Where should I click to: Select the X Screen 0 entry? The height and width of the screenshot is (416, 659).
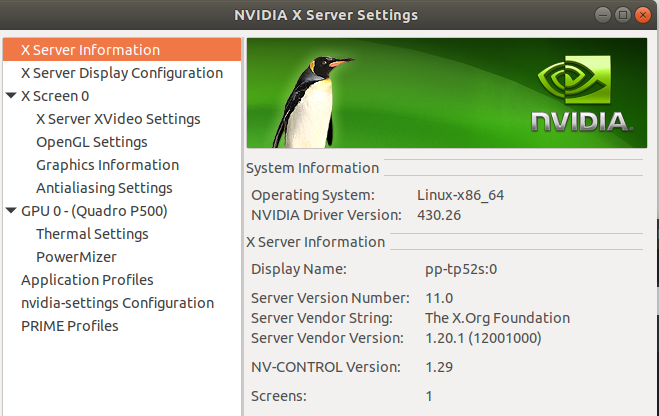point(55,96)
